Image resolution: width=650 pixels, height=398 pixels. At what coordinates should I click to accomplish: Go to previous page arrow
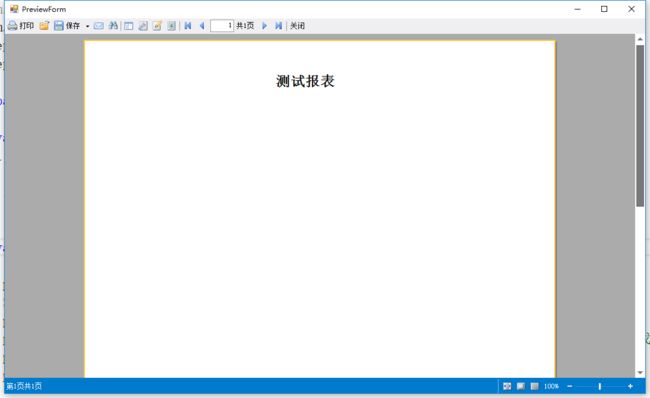pos(202,26)
